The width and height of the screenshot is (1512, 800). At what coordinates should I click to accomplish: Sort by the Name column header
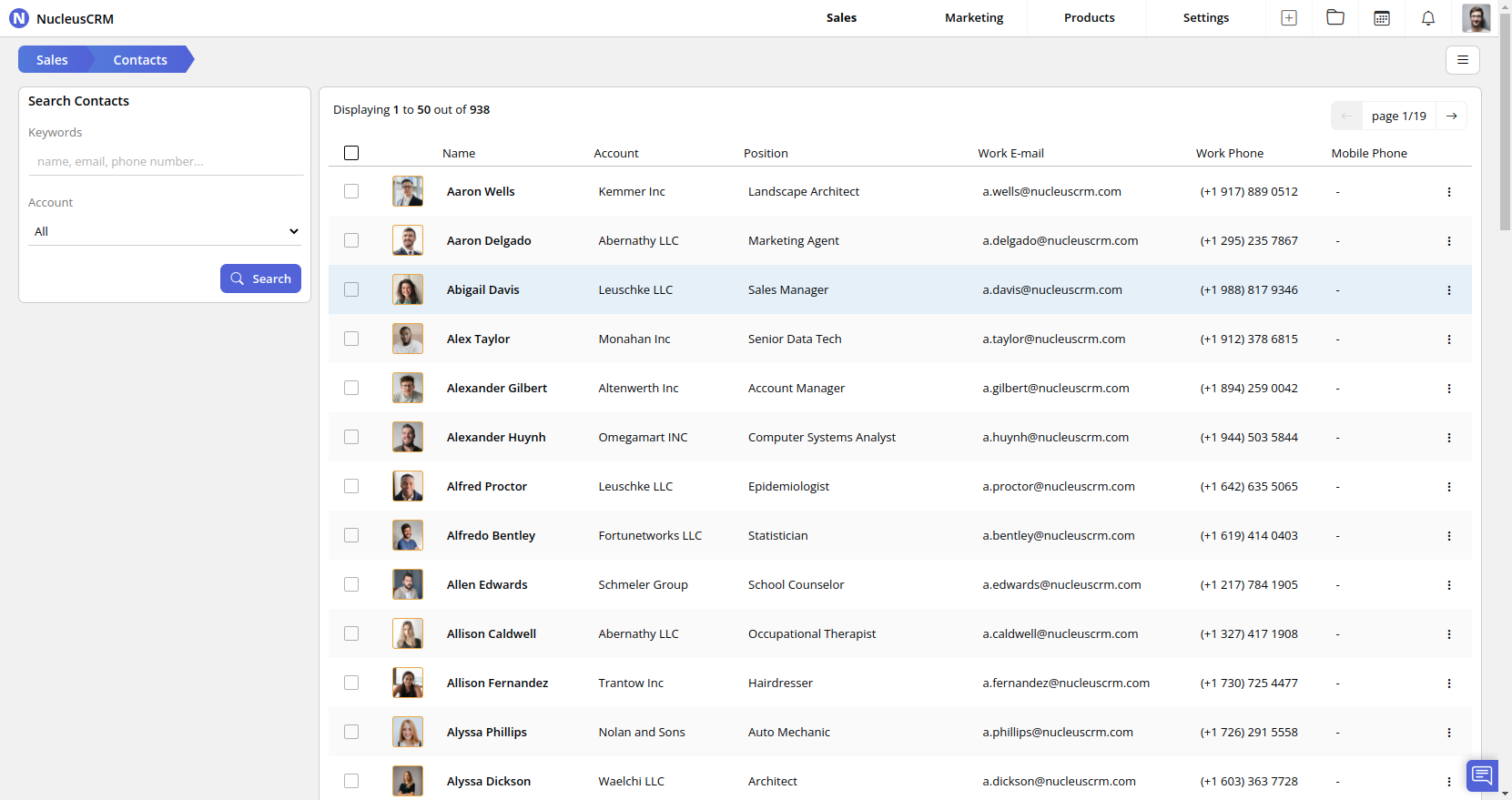click(459, 153)
